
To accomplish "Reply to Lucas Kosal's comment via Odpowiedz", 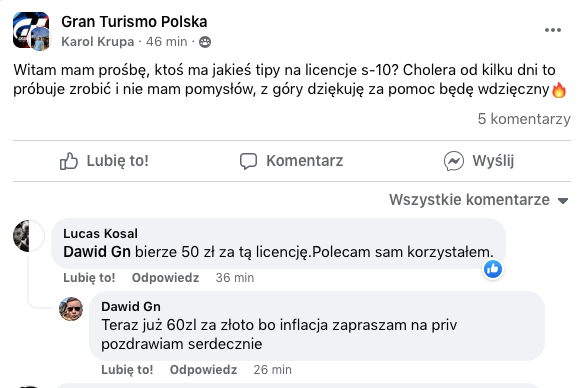I will coord(165,278).
